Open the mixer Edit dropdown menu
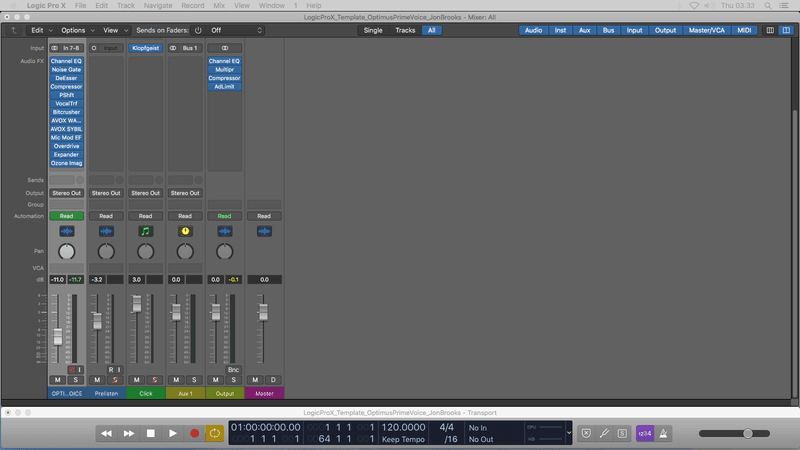800x450 pixels. pyautogui.click(x=41, y=30)
